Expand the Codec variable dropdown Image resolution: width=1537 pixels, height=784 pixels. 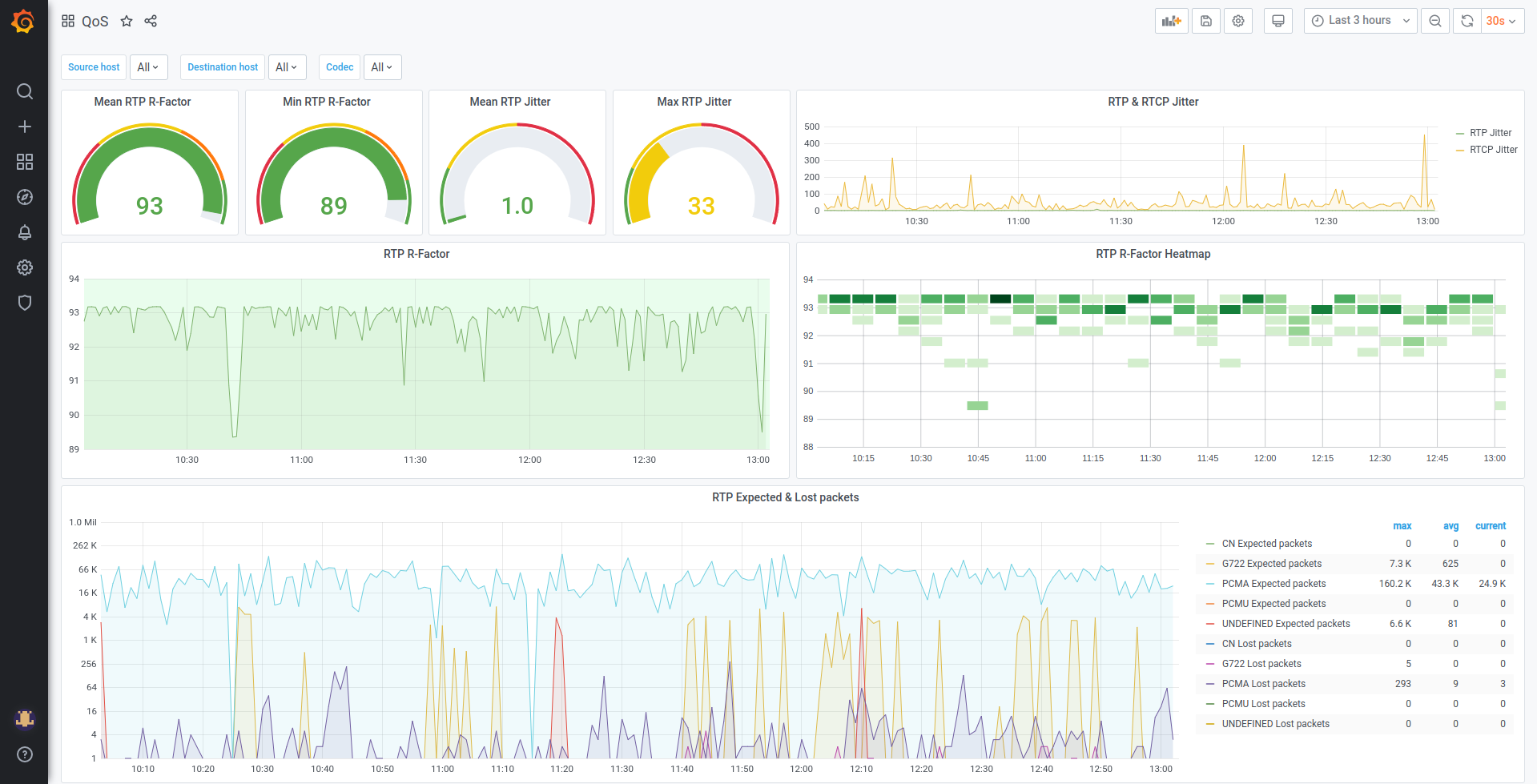[x=382, y=67]
